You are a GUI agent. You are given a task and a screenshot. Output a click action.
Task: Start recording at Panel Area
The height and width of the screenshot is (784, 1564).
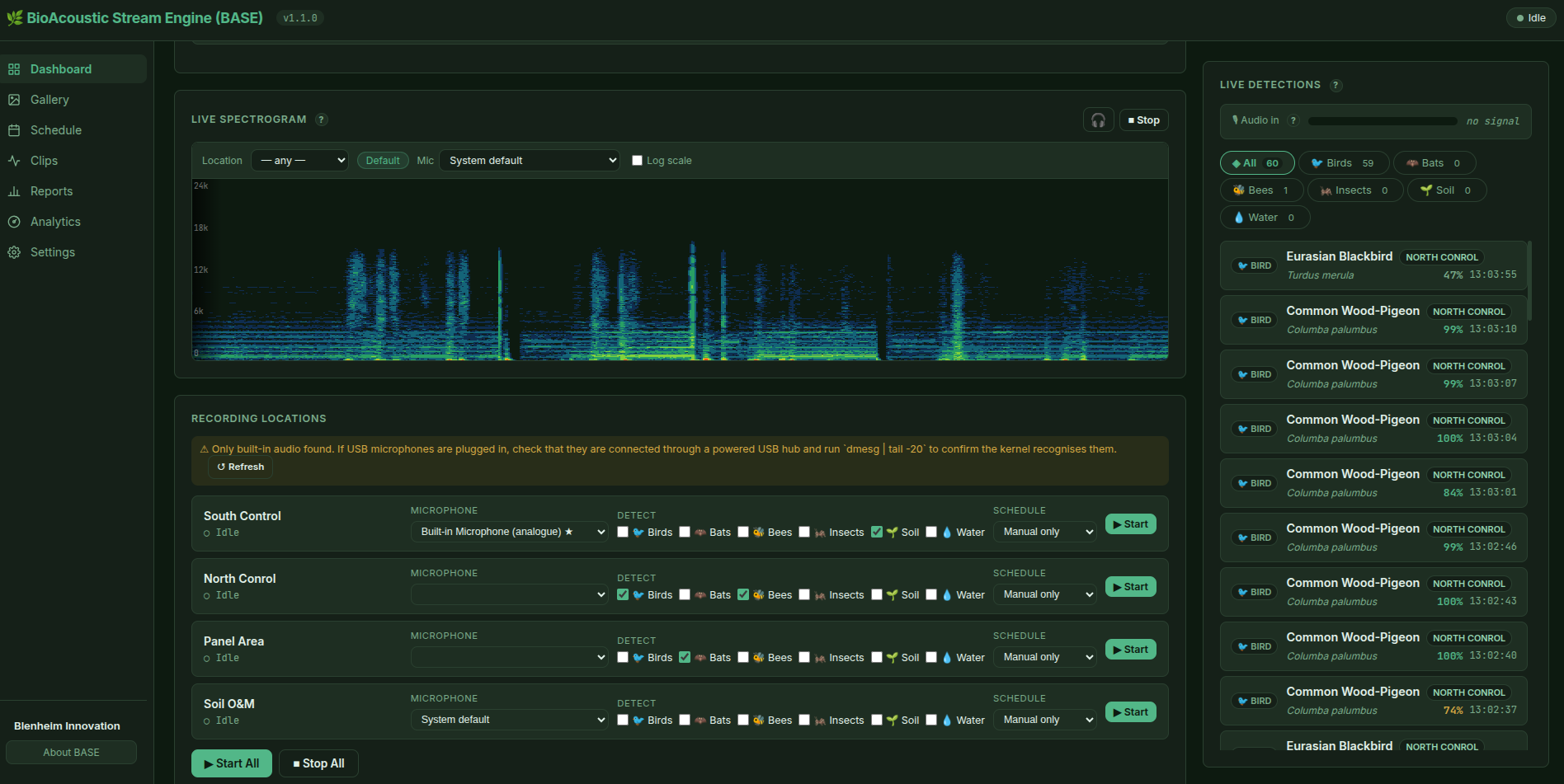click(1130, 650)
